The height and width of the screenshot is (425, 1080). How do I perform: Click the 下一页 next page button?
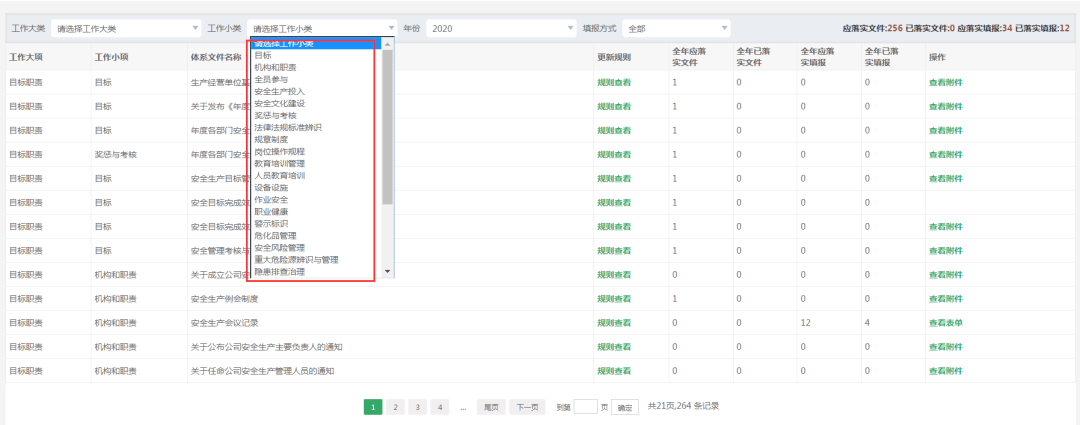[x=528, y=407]
